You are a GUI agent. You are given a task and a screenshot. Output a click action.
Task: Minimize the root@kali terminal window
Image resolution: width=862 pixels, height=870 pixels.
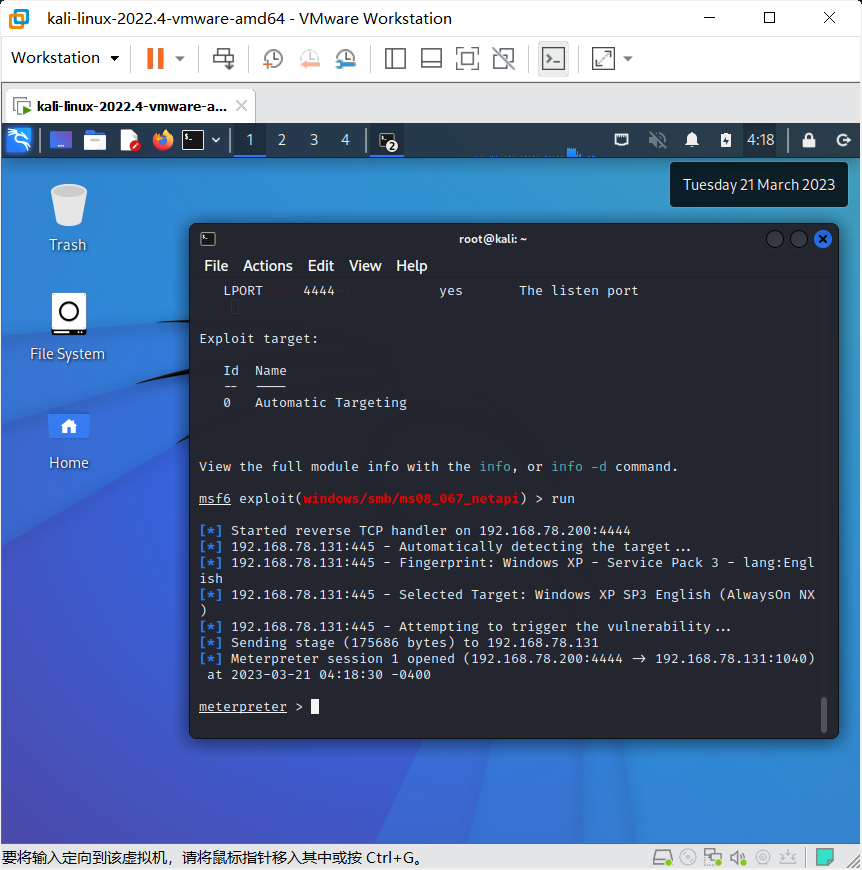click(774, 239)
